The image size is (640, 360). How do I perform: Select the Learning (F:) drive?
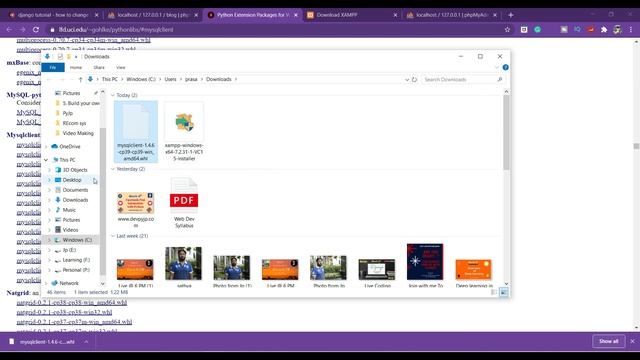(76, 260)
